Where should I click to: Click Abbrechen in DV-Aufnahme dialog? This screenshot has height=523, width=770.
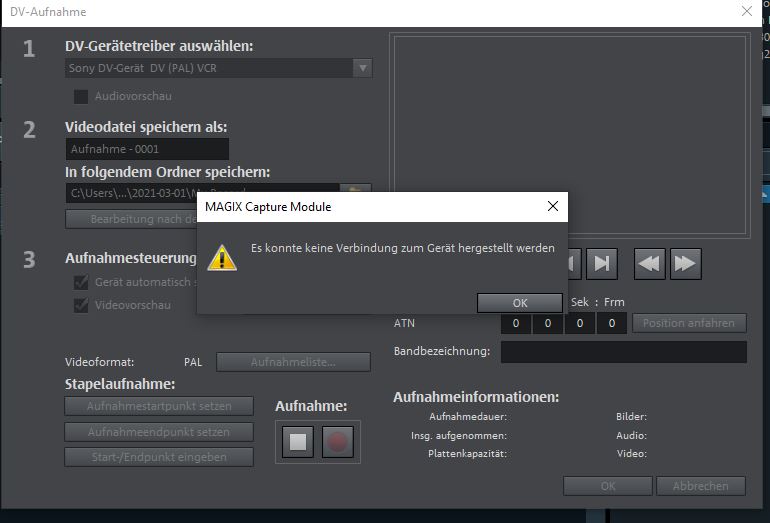[x=701, y=486]
